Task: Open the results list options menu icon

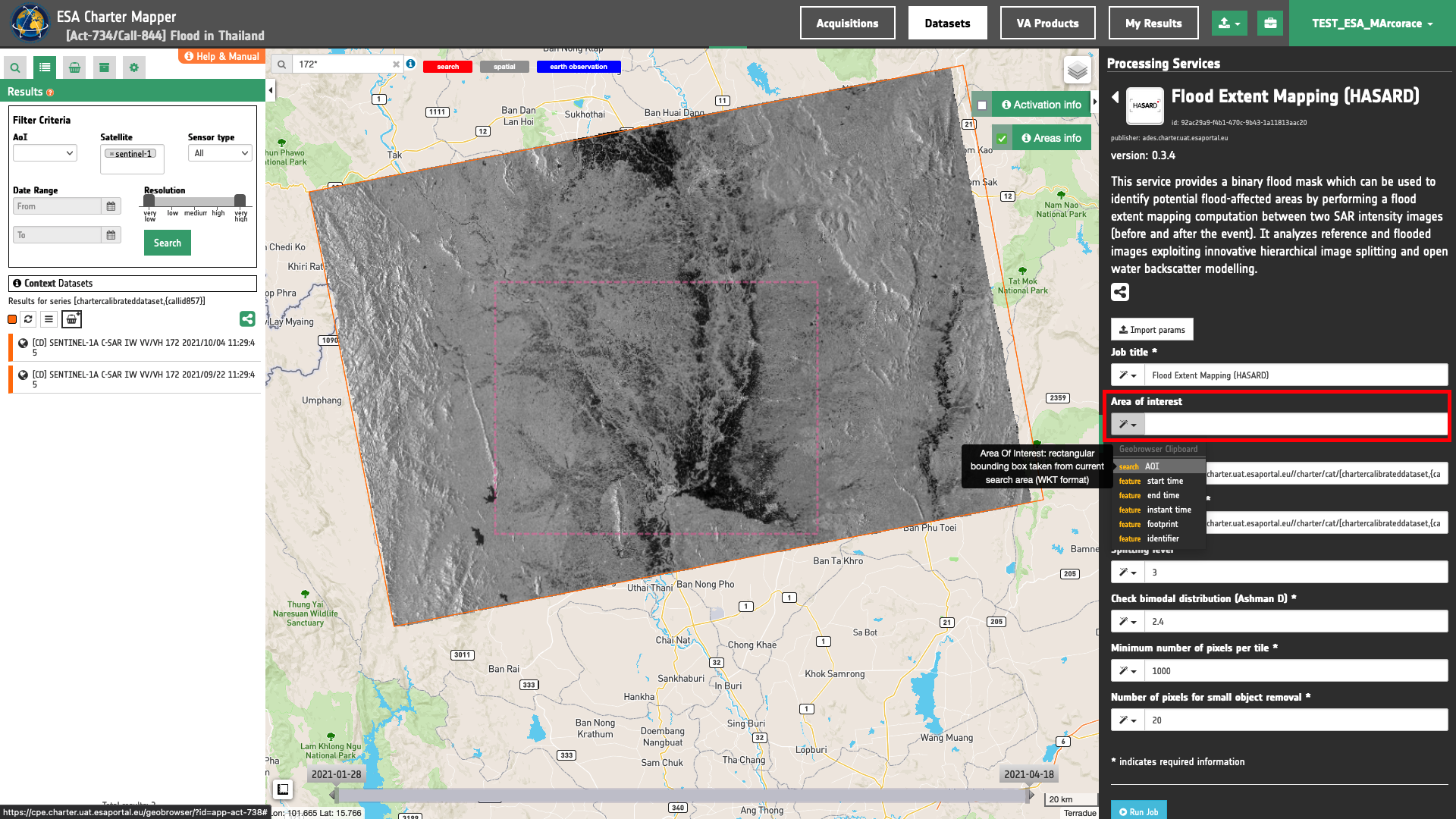Action: pos(49,319)
